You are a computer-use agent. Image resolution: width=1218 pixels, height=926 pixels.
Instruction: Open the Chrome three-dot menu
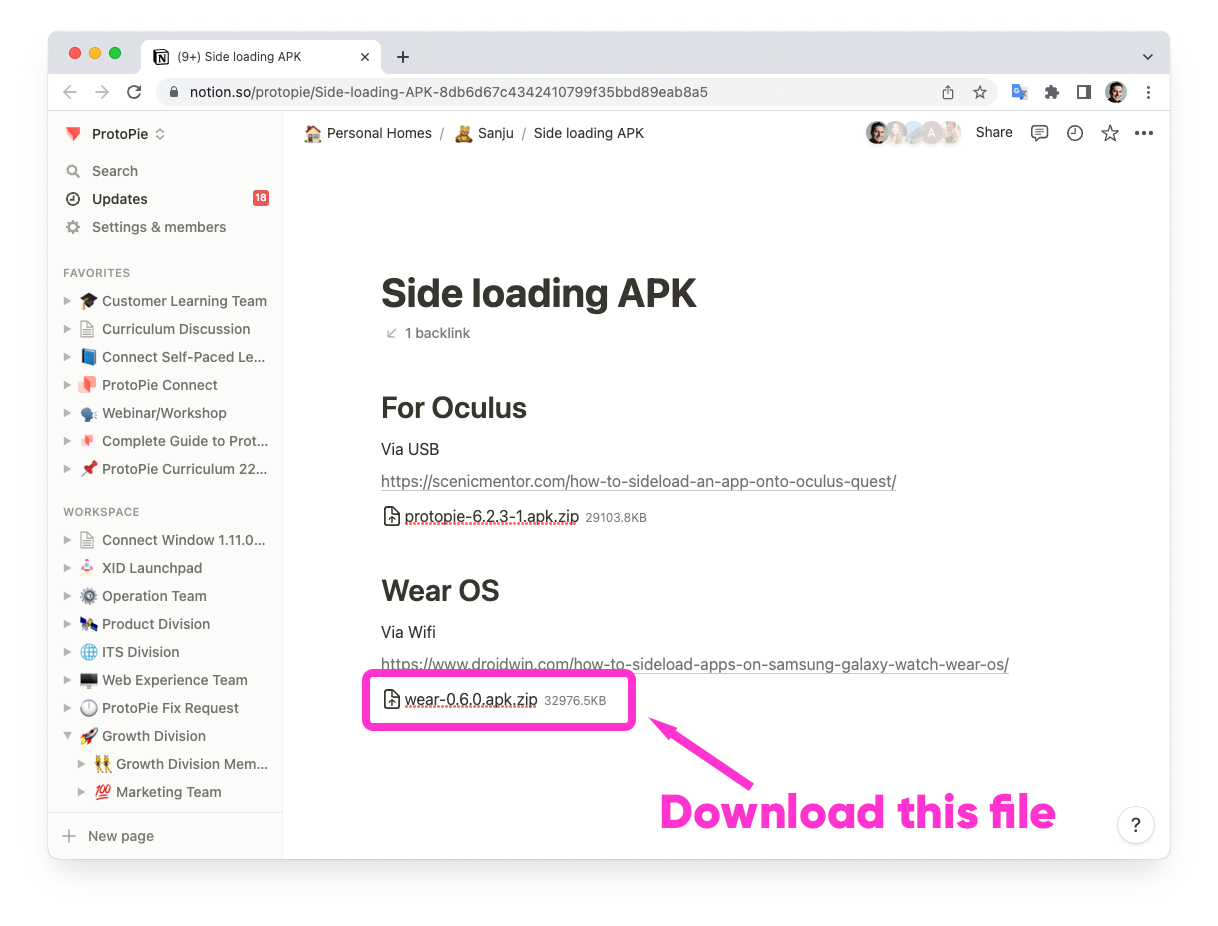click(1149, 92)
